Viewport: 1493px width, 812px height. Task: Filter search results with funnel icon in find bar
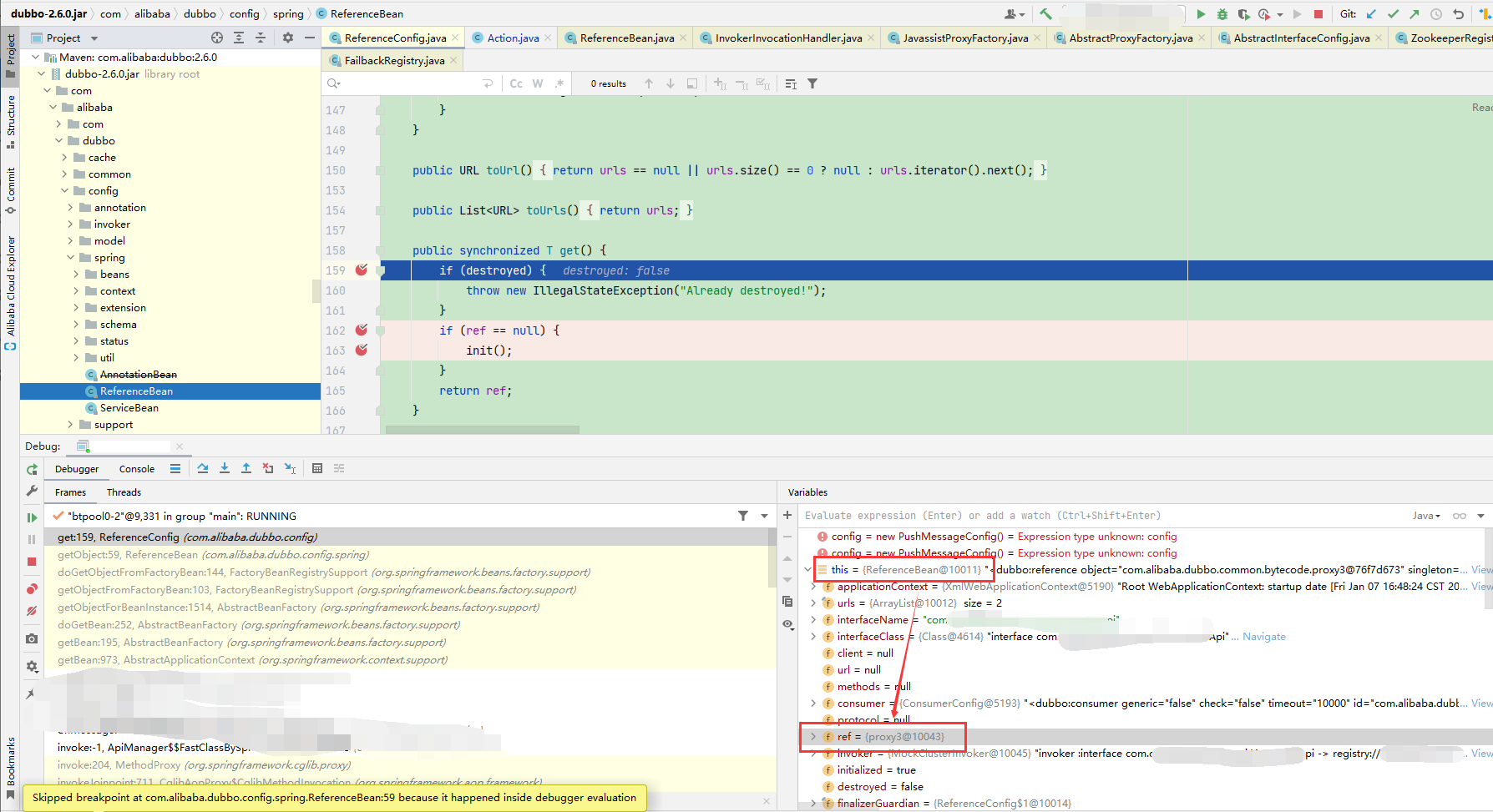812,83
